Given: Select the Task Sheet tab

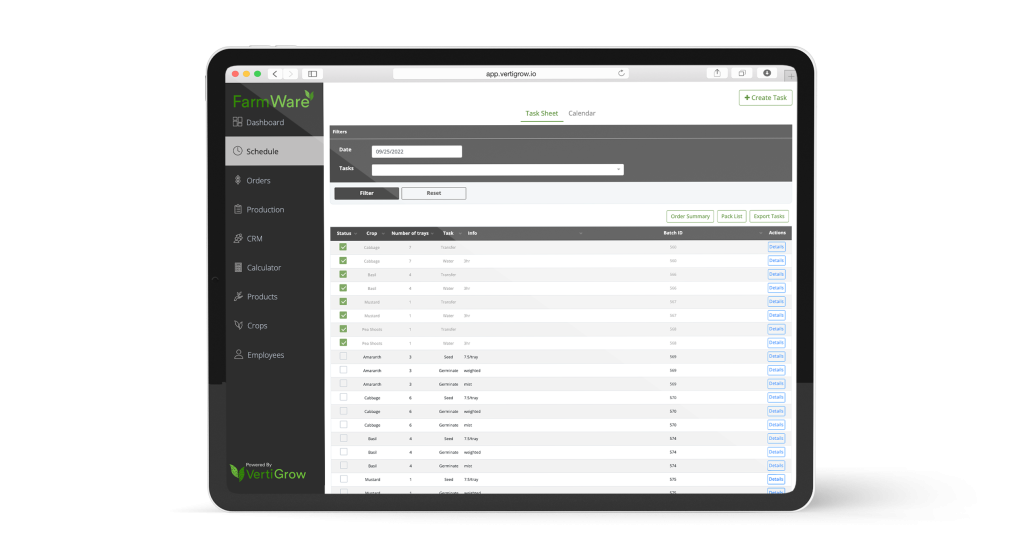Looking at the screenshot, I should click(542, 114).
